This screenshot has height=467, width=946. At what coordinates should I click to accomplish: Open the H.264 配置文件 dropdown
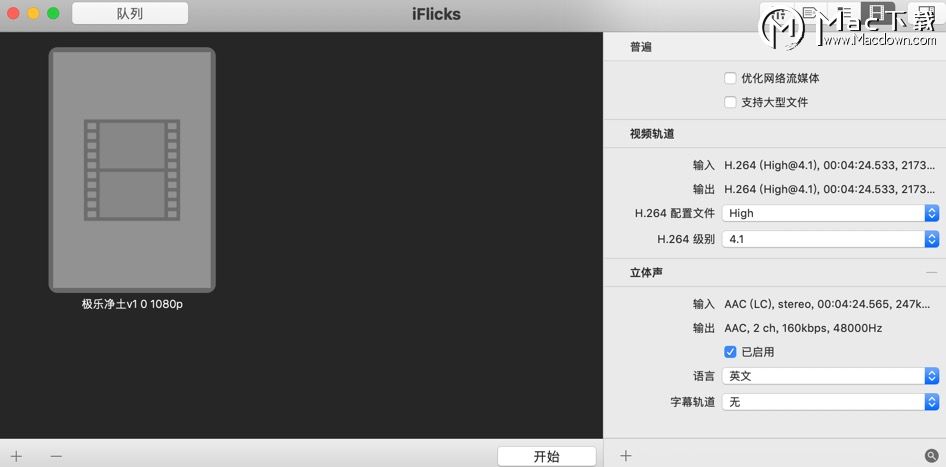831,213
